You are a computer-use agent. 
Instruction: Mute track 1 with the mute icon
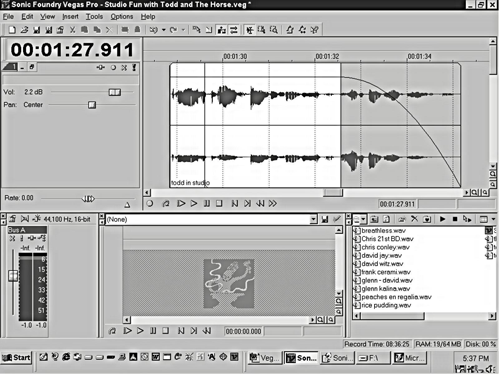pyautogui.click(x=124, y=68)
